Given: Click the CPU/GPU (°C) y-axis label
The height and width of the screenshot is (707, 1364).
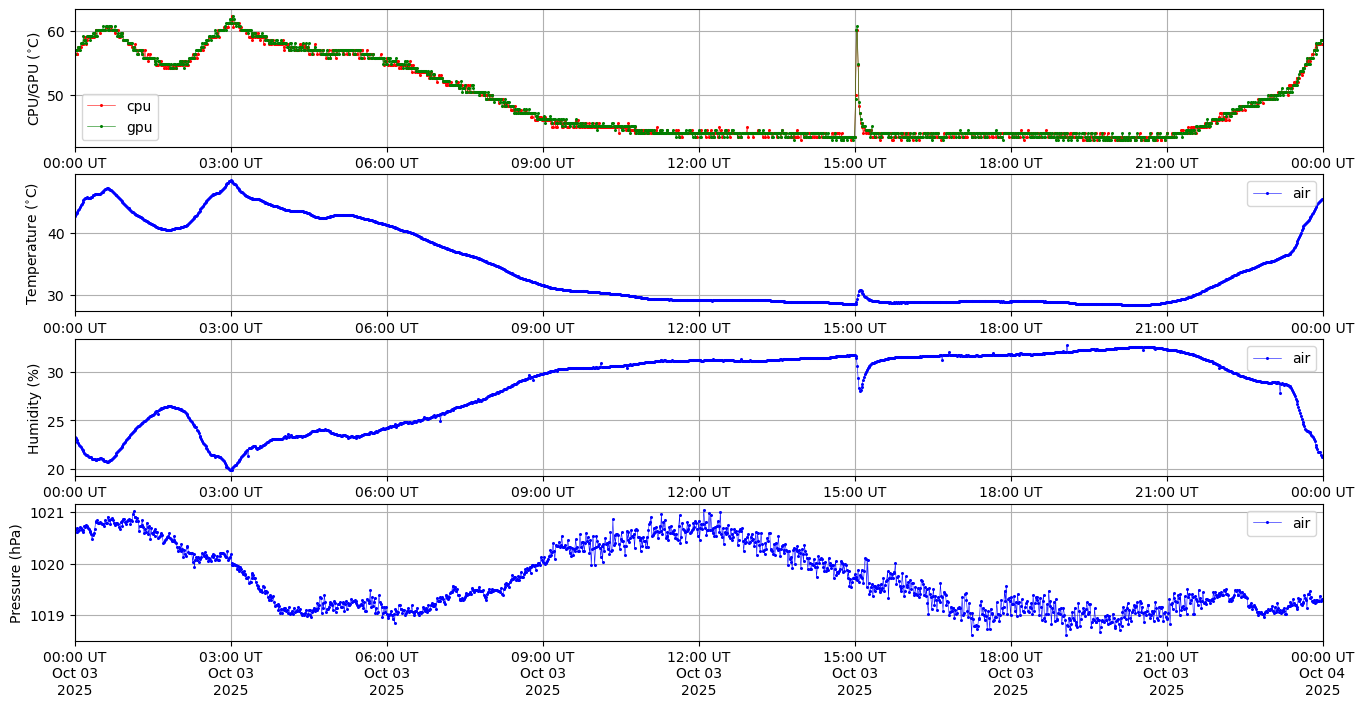Looking at the screenshot, I should (33, 78).
